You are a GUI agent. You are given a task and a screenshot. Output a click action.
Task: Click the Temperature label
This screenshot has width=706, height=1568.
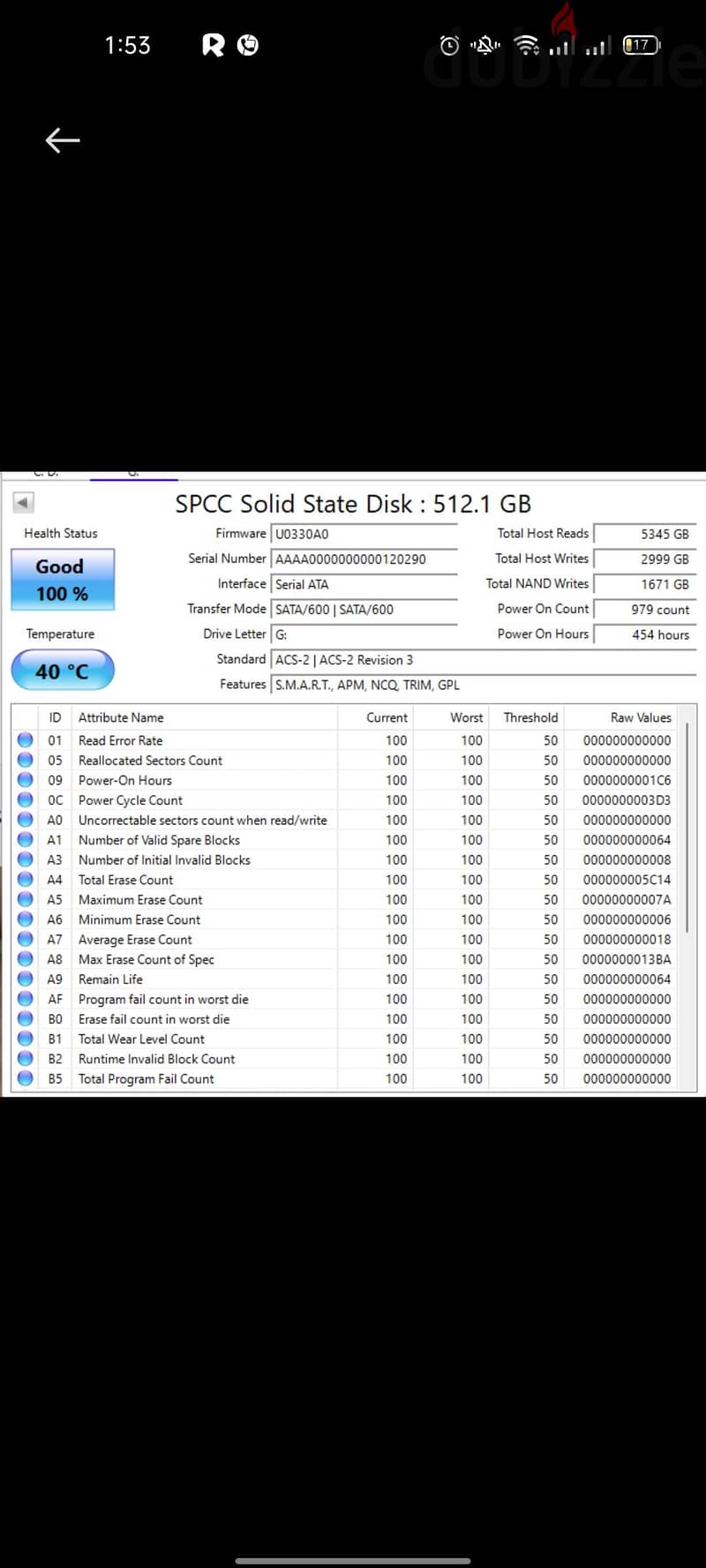click(x=60, y=634)
